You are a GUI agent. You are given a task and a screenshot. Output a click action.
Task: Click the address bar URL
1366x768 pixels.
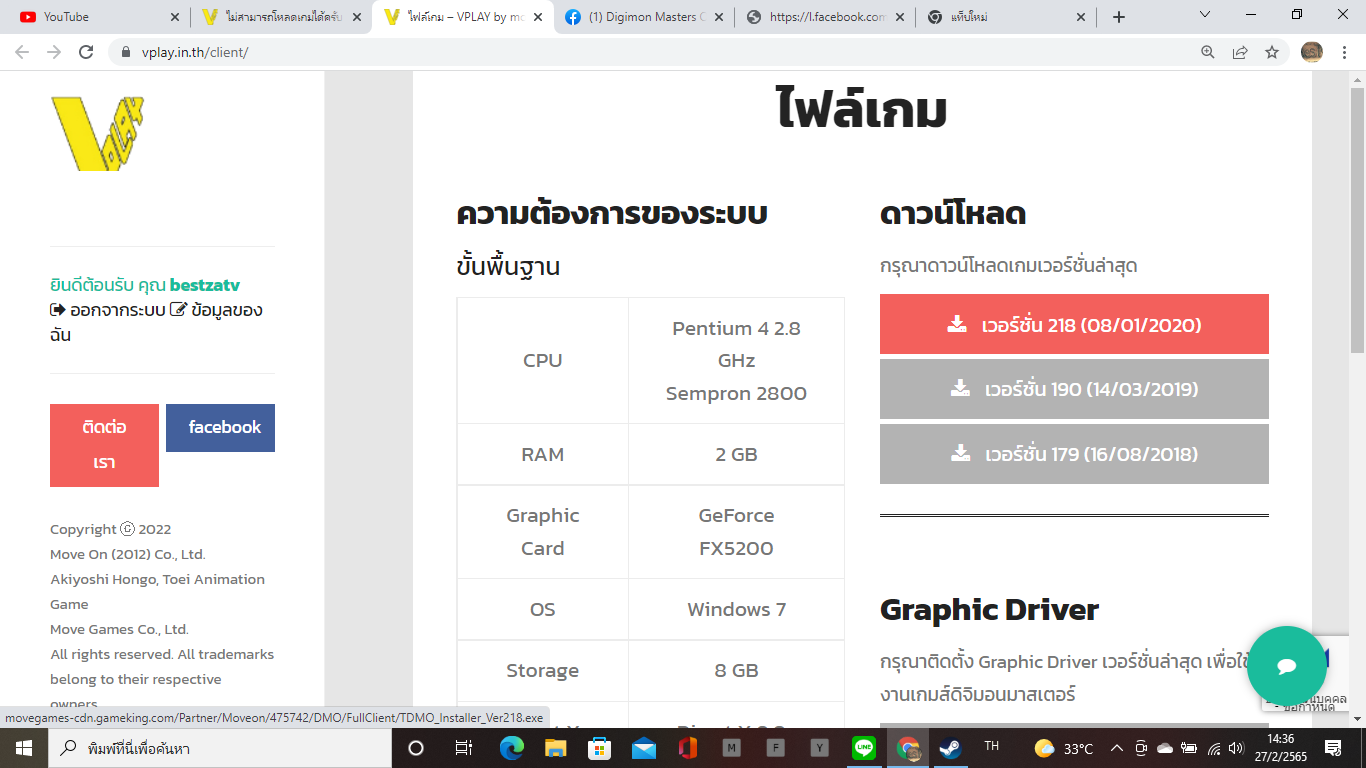click(x=194, y=52)
